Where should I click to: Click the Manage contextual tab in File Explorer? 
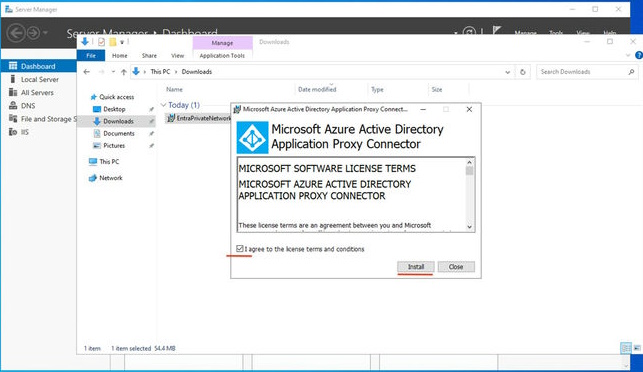coord(222,43)
